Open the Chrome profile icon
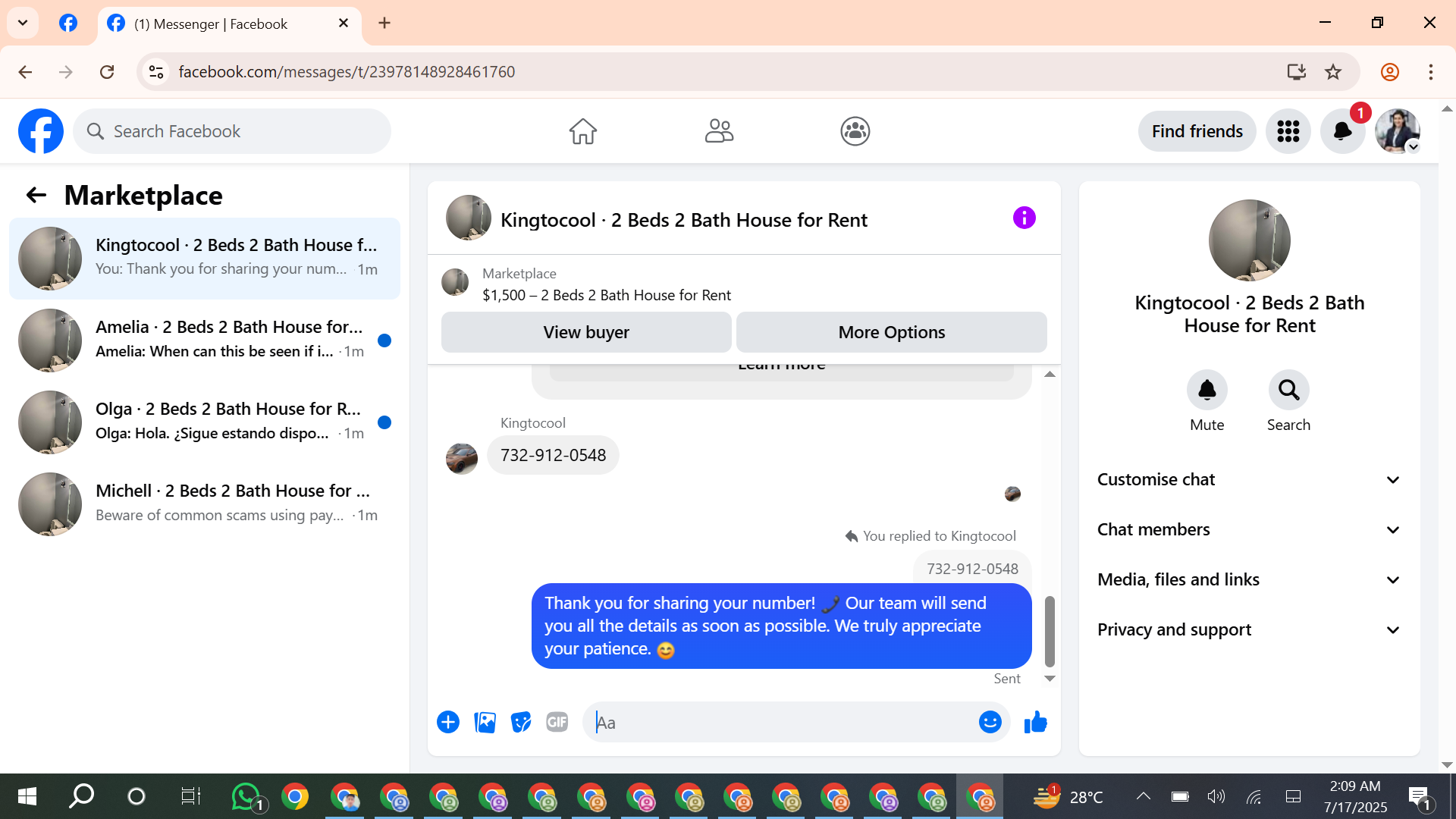Image resolution: width=1456 pixels, height=819 pixels. point(1389,72)
